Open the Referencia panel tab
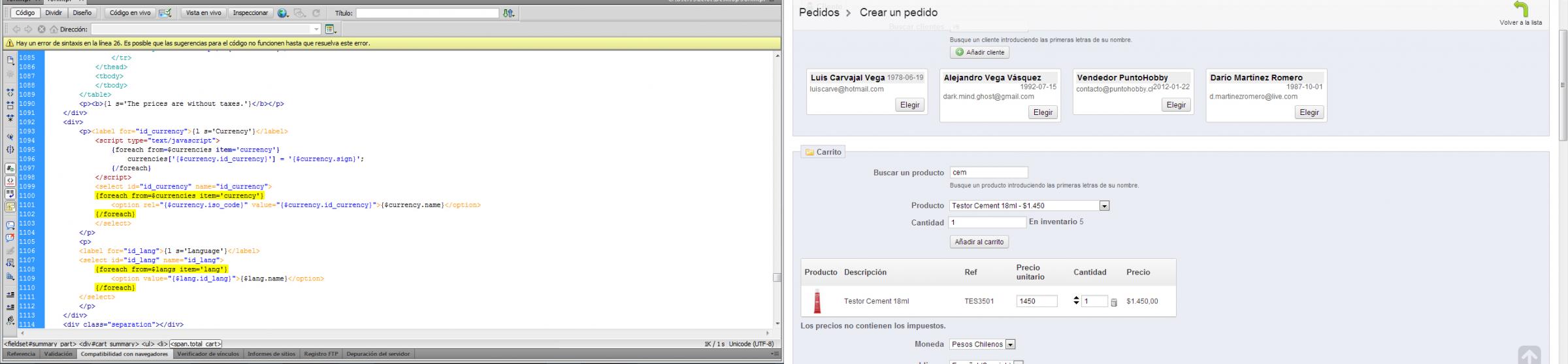The image size is (1568, 364). click(21, 354)
